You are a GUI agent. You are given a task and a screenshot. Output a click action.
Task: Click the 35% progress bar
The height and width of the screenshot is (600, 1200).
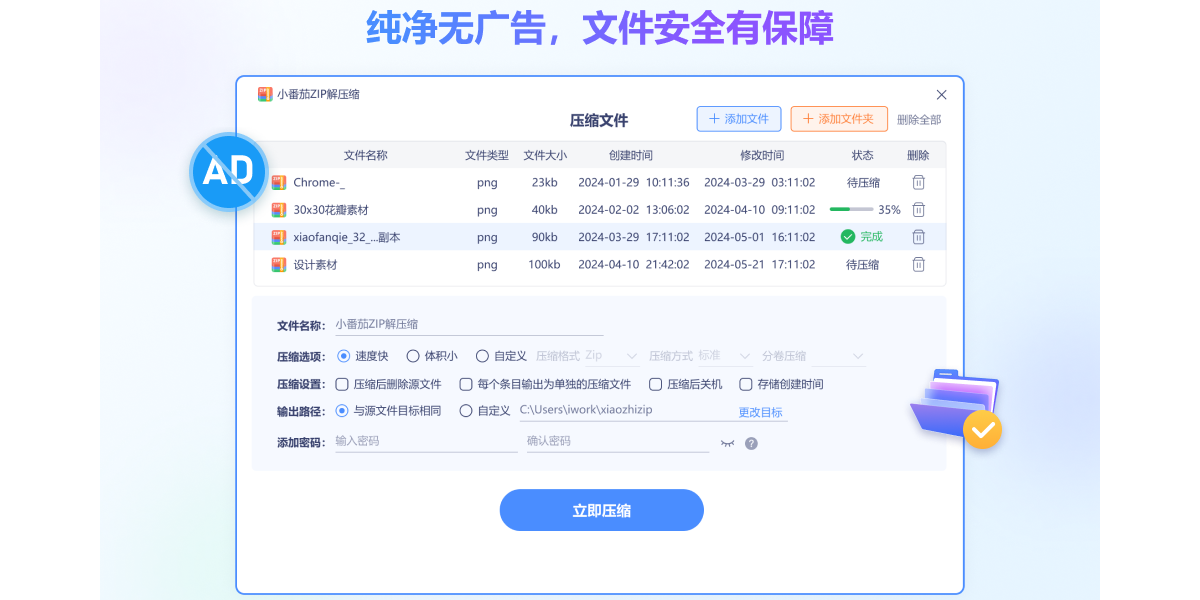pos(852,210)
